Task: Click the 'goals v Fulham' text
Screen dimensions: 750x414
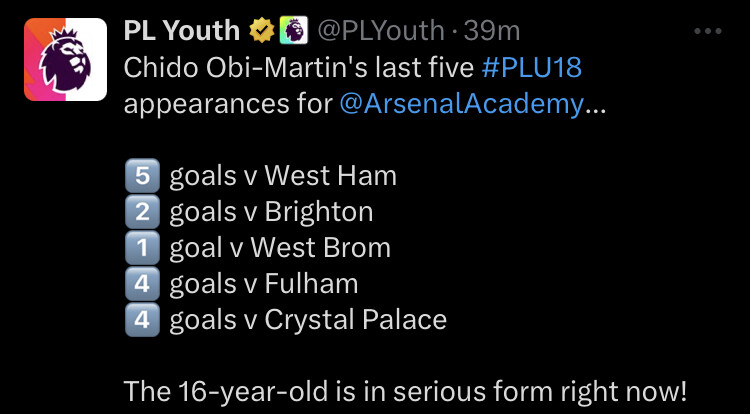Action: [264, 284]
